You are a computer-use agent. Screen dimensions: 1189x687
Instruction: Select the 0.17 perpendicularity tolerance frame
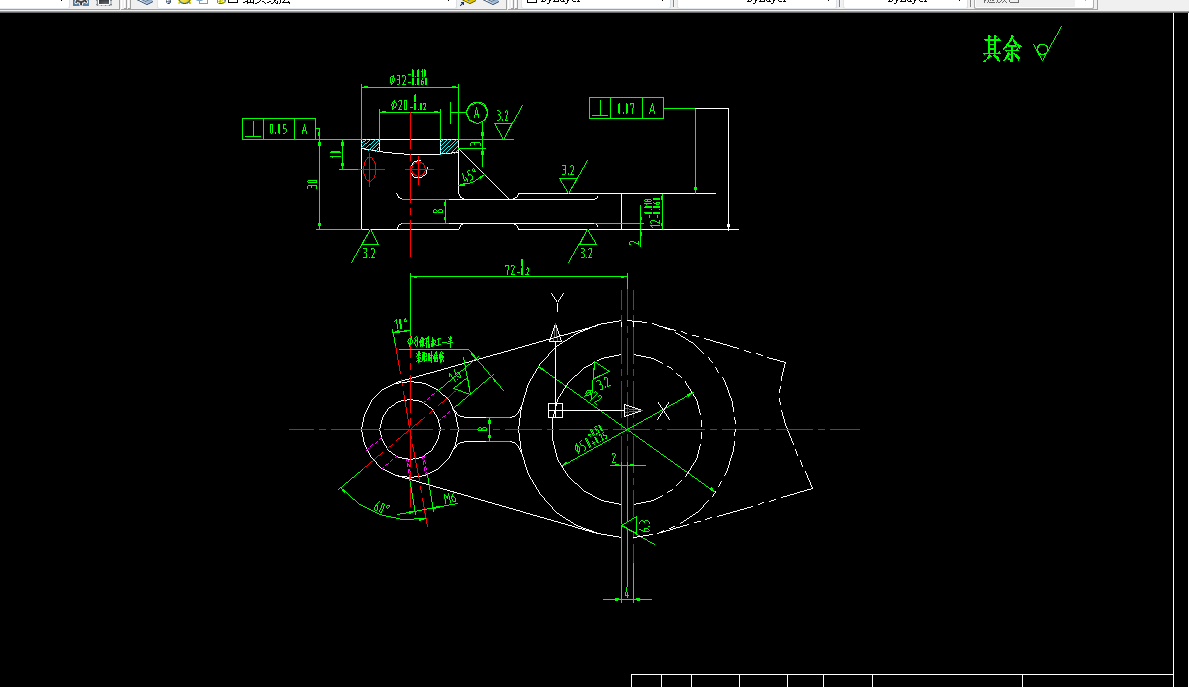point(626,108)
